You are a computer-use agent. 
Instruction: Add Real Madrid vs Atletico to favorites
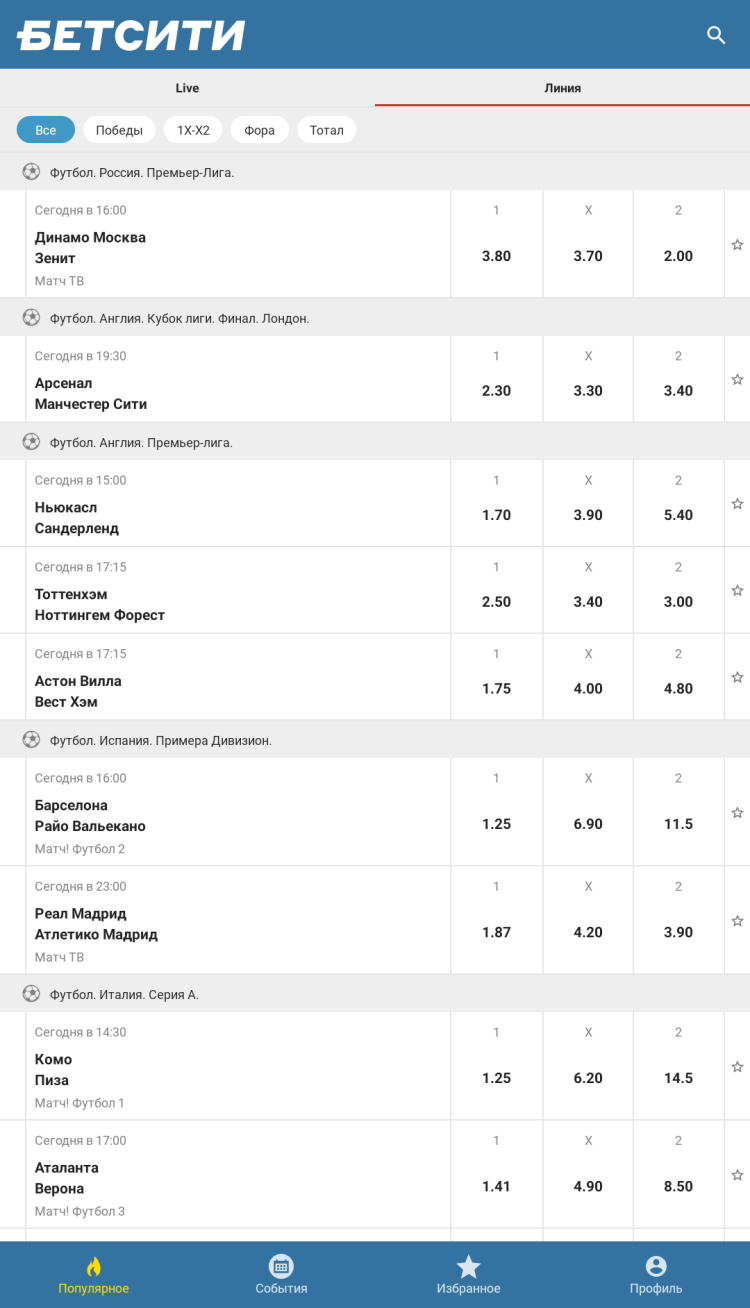[737, 921]
